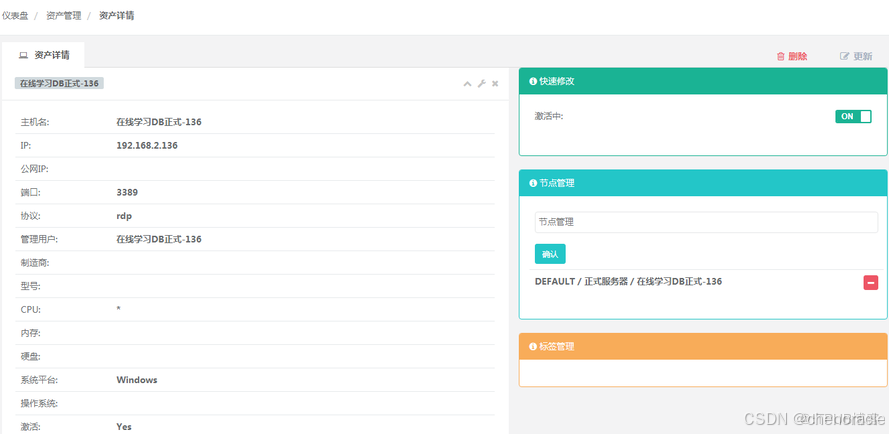This screenshot has width=889, height=434.
Task: Click the 端口 field label
Action: coord(30,192)
